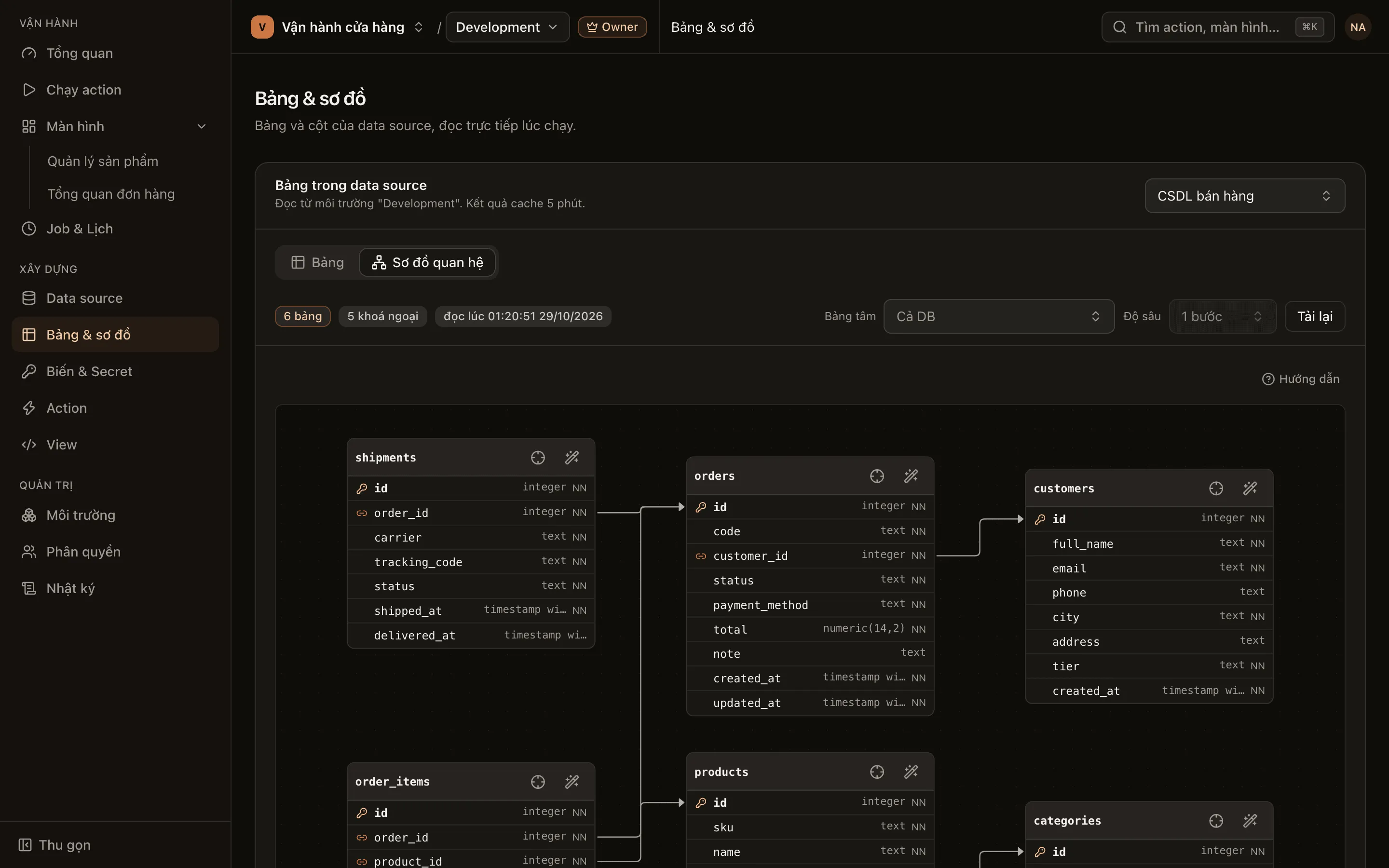Viewport: 1389px width, 868px height.
Task: Open View in sidebar
Action: click(115, 445)
